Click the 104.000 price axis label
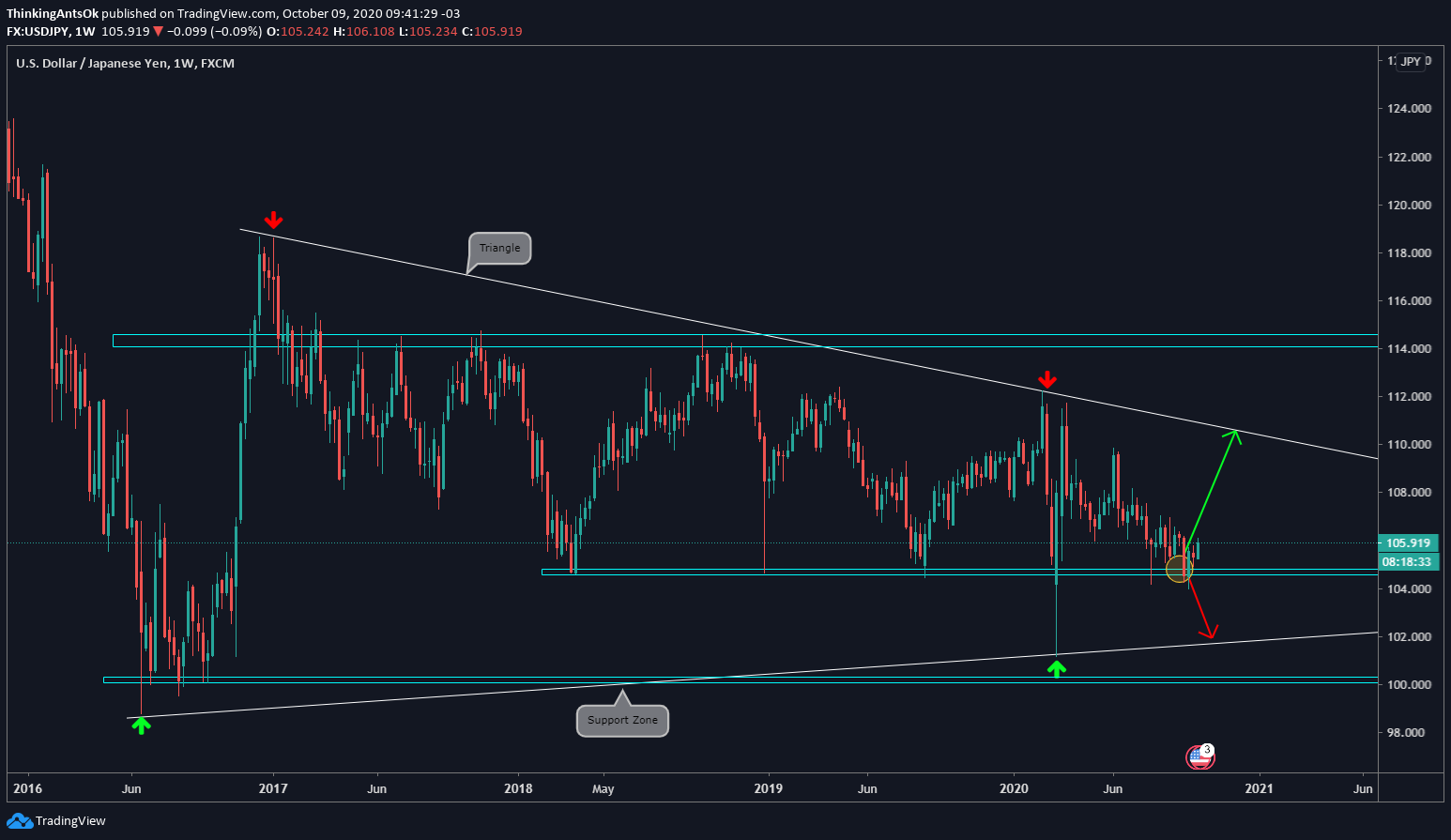The height and width of the screenshot is (840, 1451). (1409, 588)
